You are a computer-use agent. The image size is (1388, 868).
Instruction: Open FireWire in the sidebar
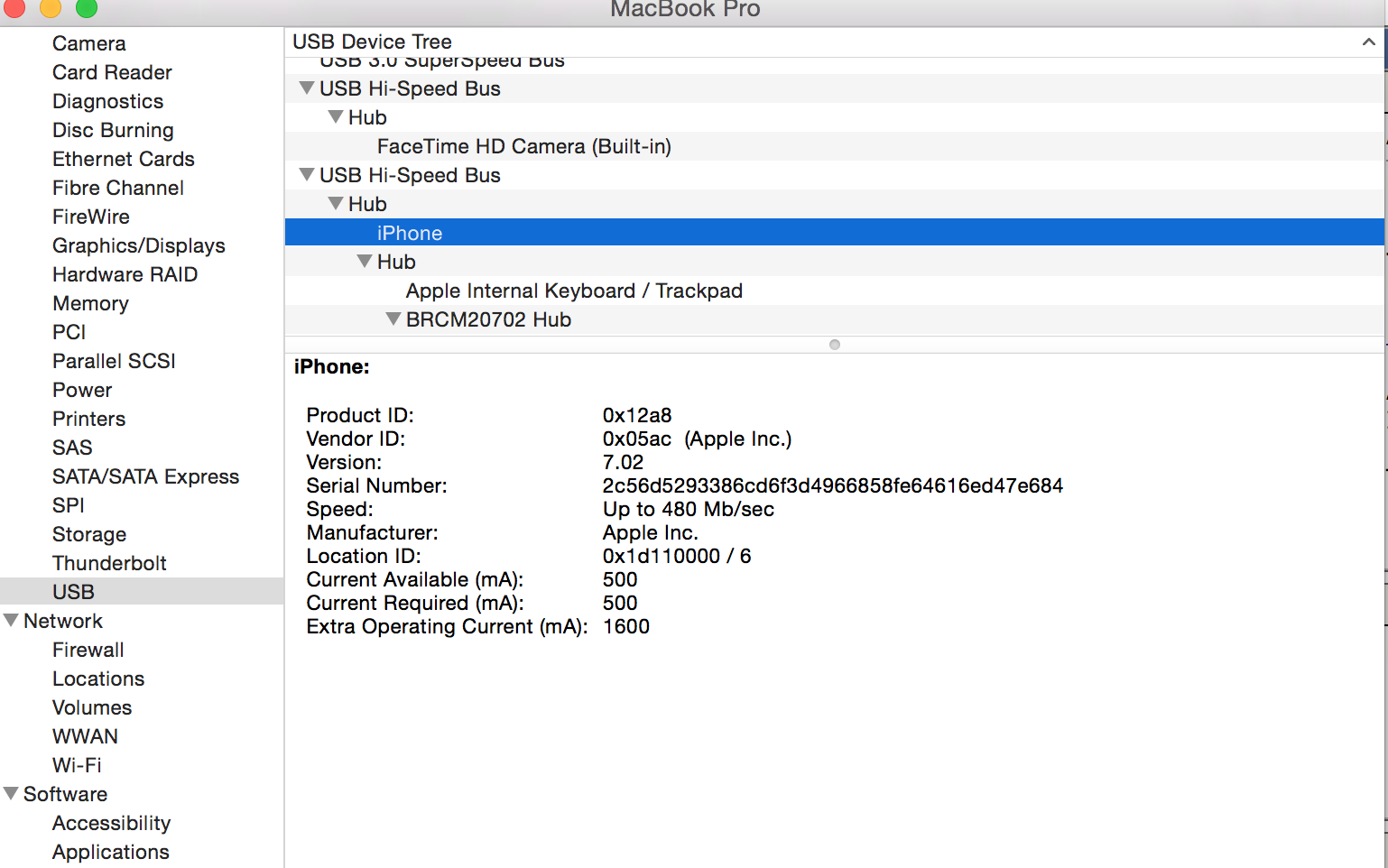pyautogui.click(x=91, y=217)
